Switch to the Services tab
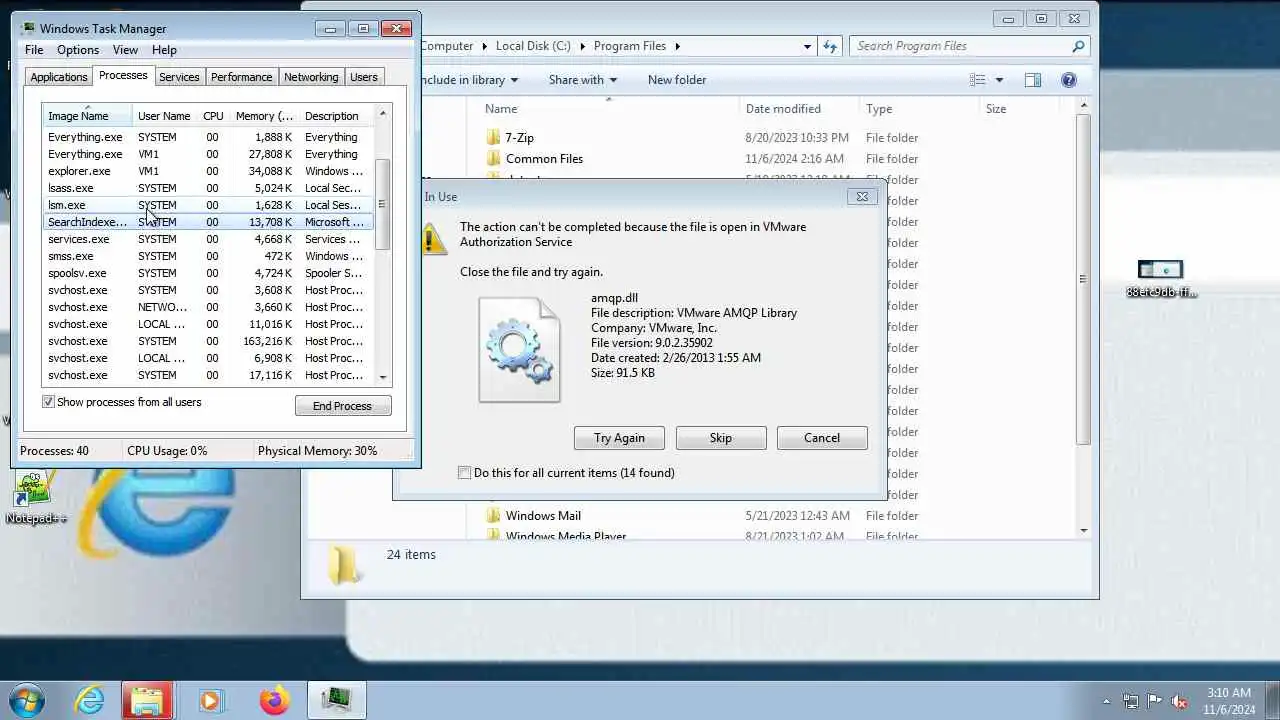The image size is (1280, 720). coord(179,77)
